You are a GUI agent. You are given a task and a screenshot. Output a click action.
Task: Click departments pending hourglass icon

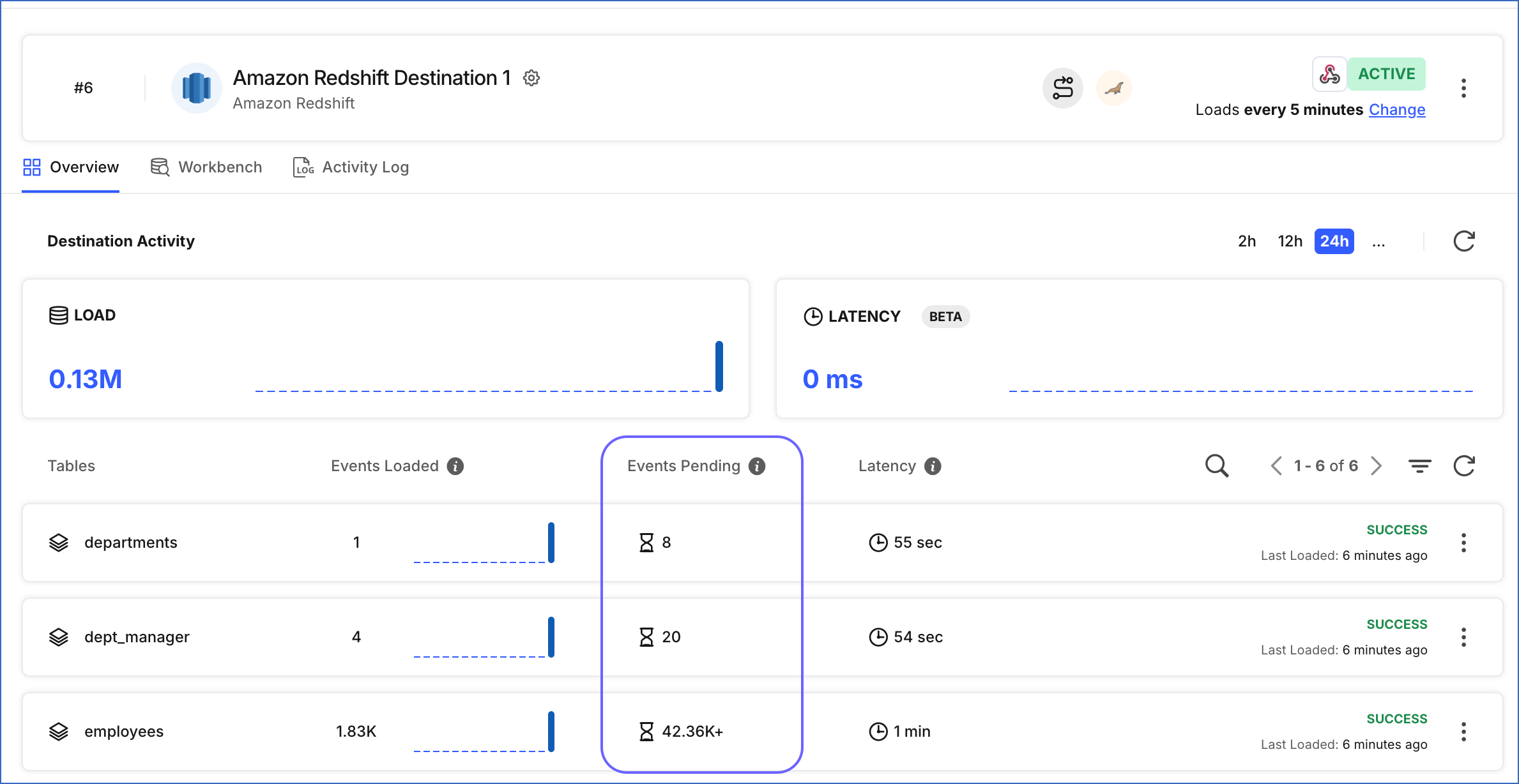646,543
